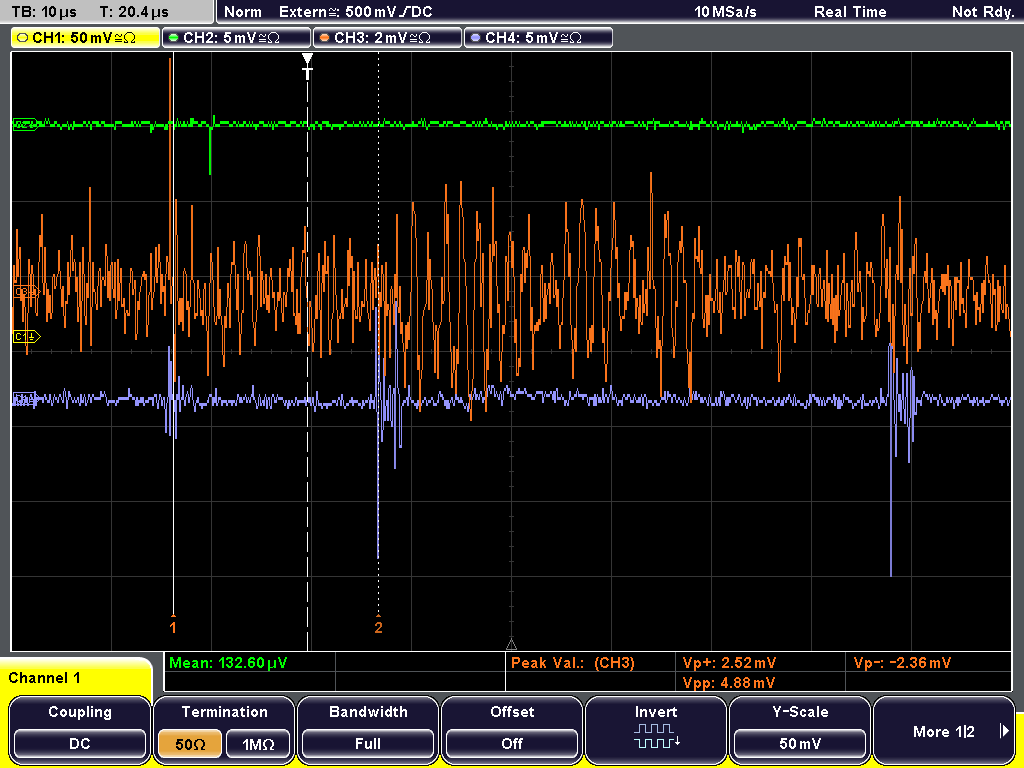Click the 10 MSa/s sample rate

(725, 12)
